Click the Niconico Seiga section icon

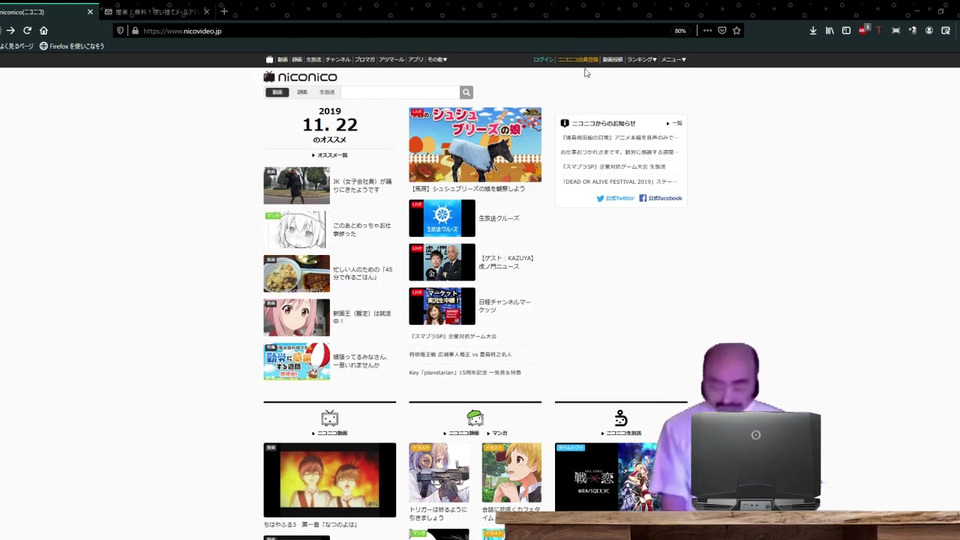click(x=475, y=418)
